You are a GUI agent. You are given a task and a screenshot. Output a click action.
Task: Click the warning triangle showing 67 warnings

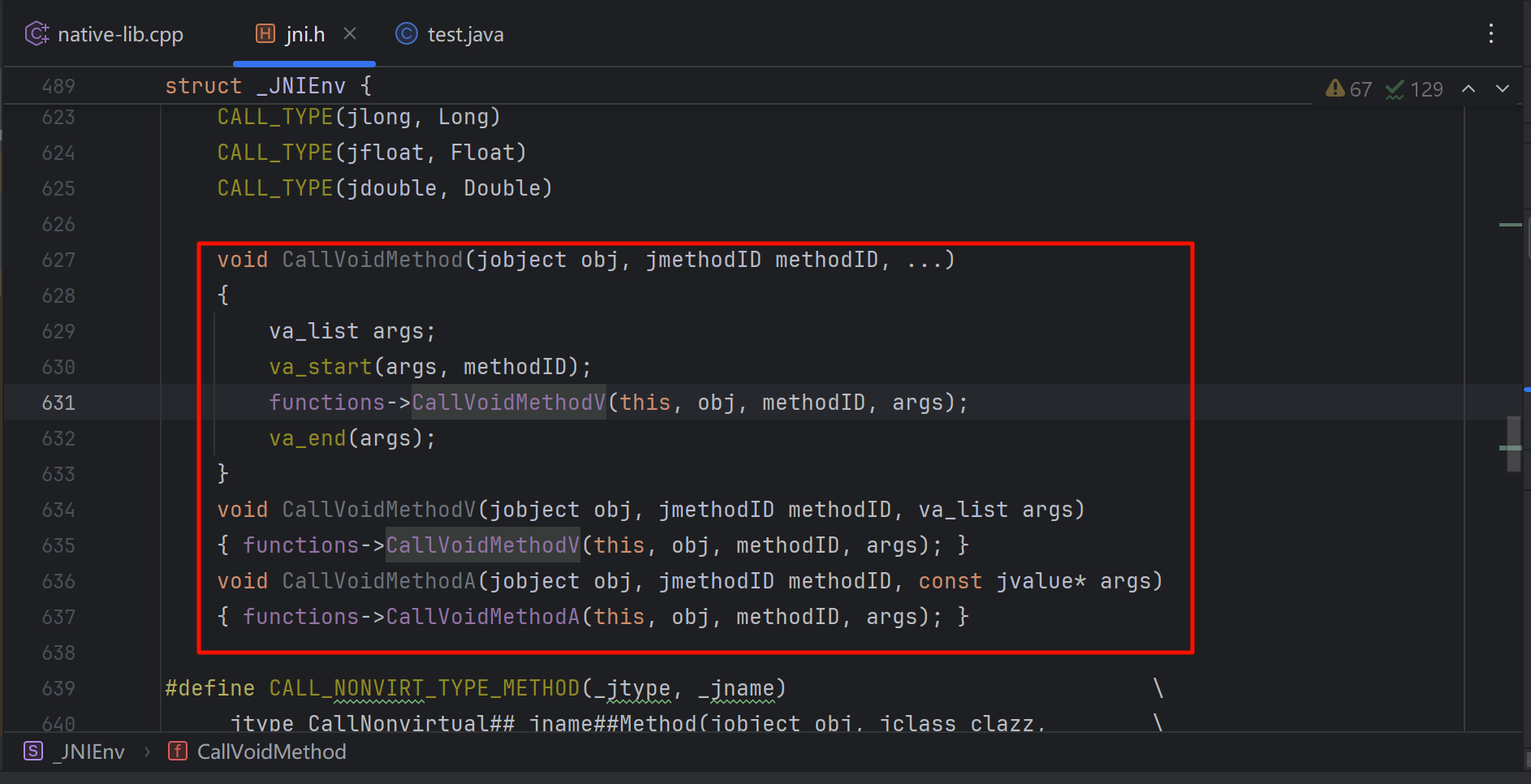(x=1335, y=88)
